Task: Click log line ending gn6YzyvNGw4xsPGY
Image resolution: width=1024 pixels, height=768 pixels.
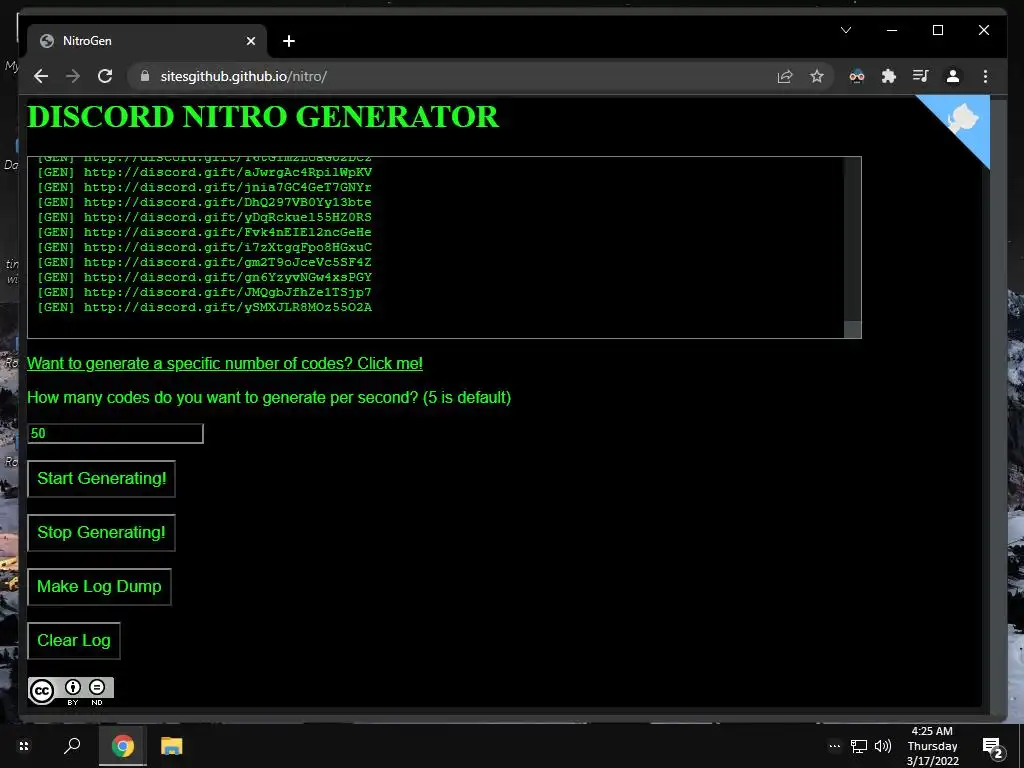Action: 204,278
